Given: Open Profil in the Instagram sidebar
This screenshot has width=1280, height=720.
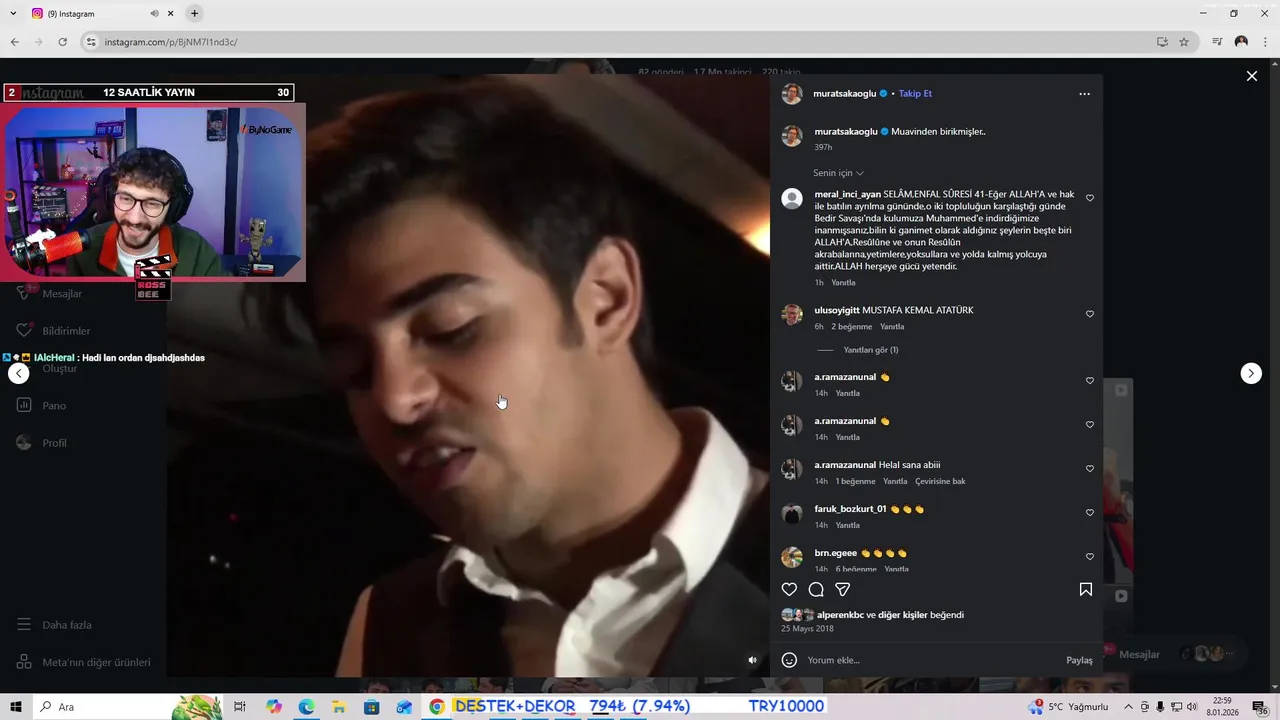Looking at the screenshot, I should click(41, 443).
